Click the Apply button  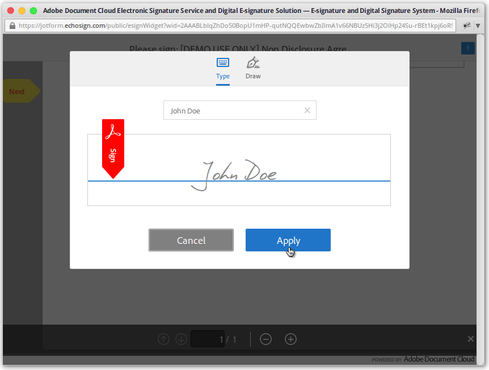288,240
